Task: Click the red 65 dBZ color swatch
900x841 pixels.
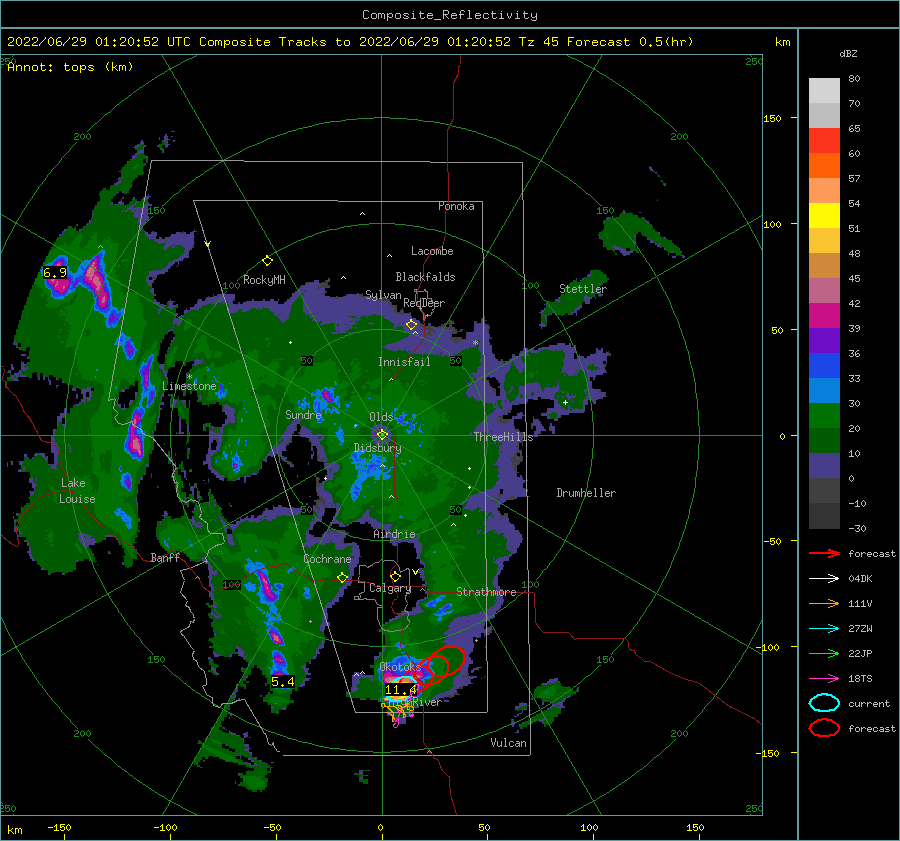Action: tap(824, 141)
